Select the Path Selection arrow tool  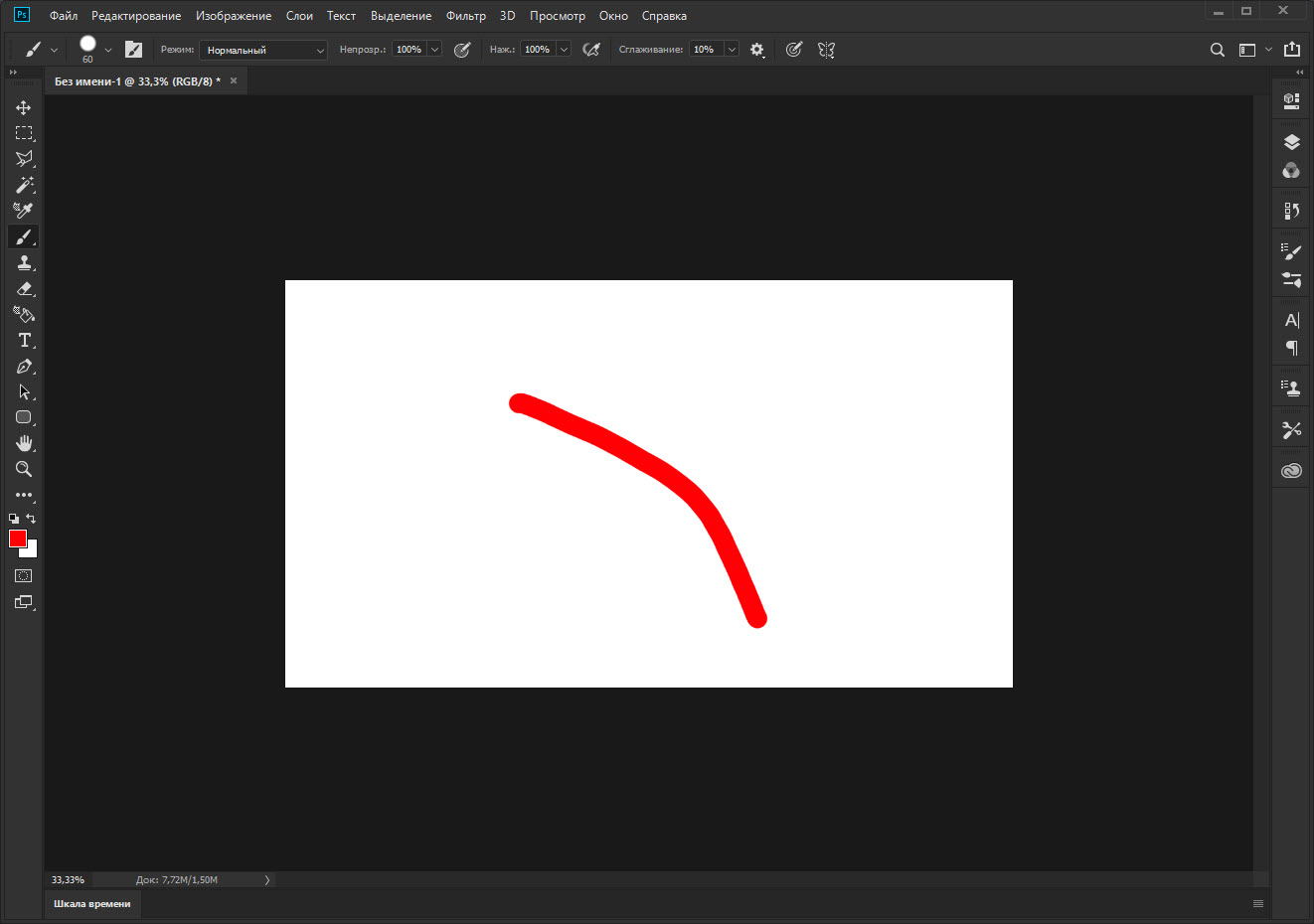pyautogui.click(x=24, y=391)
